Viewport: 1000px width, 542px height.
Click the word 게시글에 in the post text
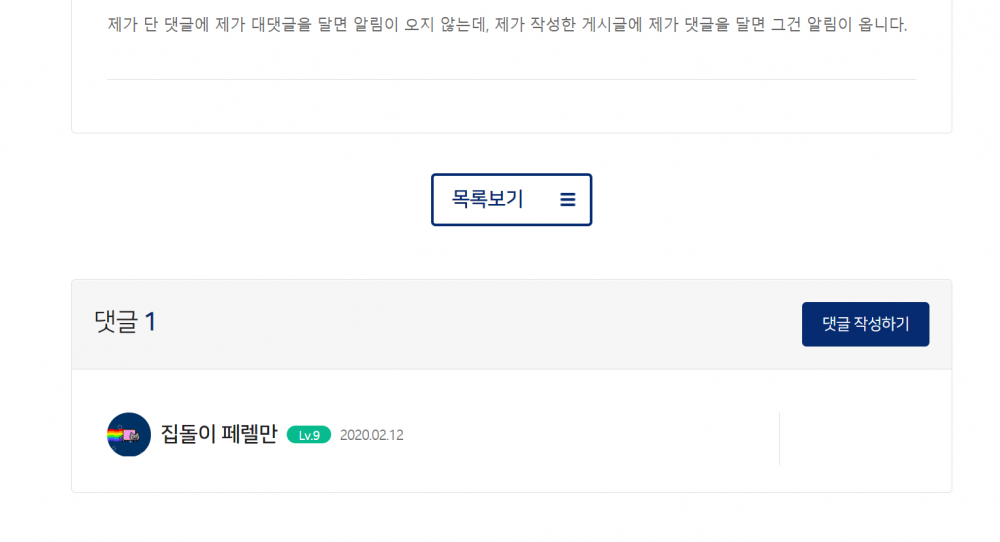(612, 24)
